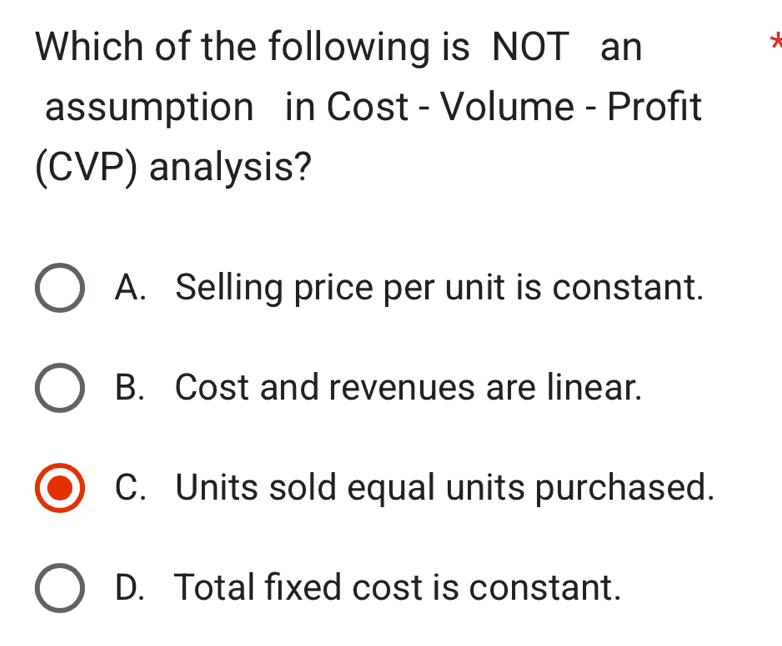Choose radio button beside 'Cost and revenues are linear'

(60, 388)
